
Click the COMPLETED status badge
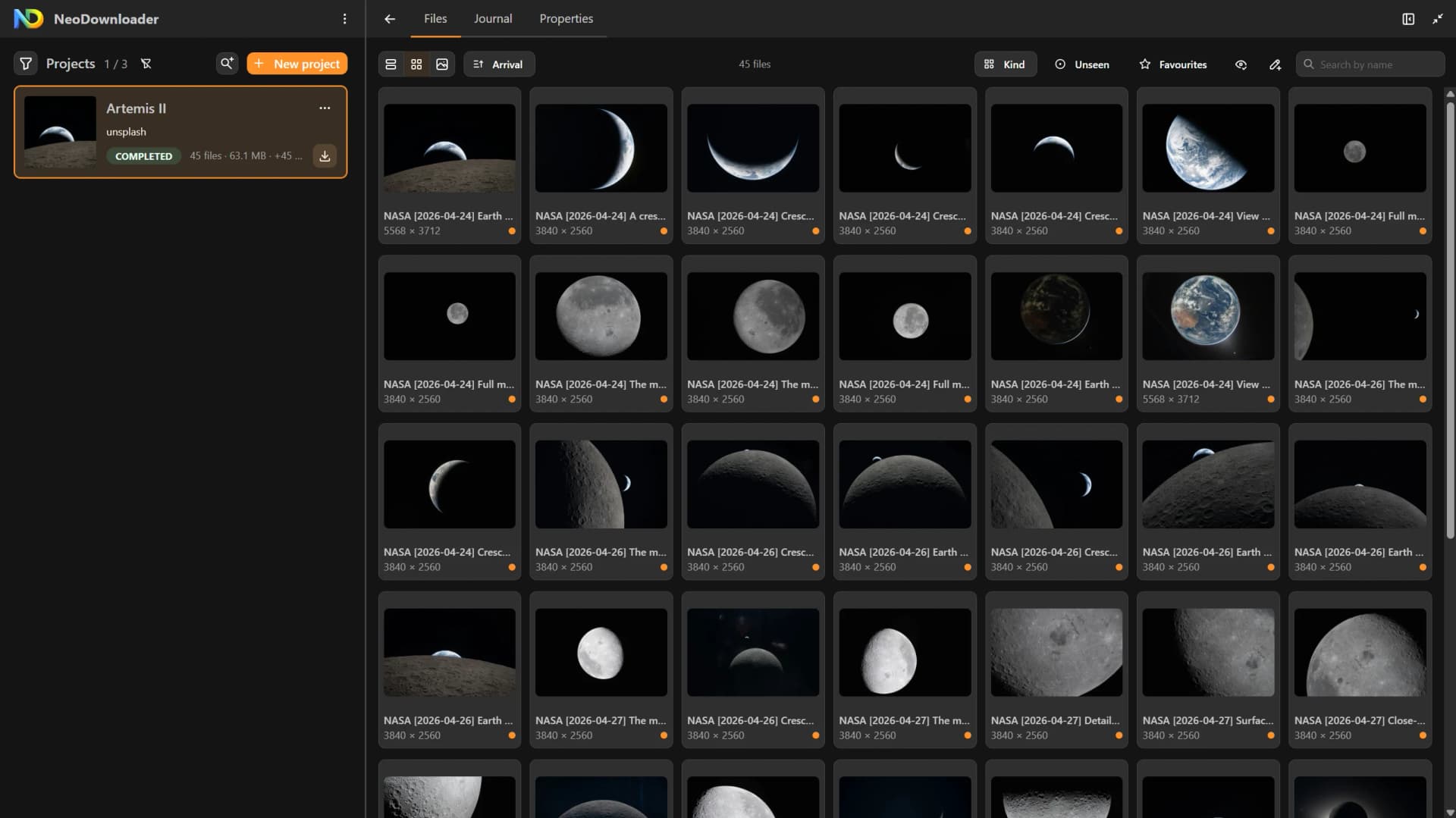click(143, 156)
